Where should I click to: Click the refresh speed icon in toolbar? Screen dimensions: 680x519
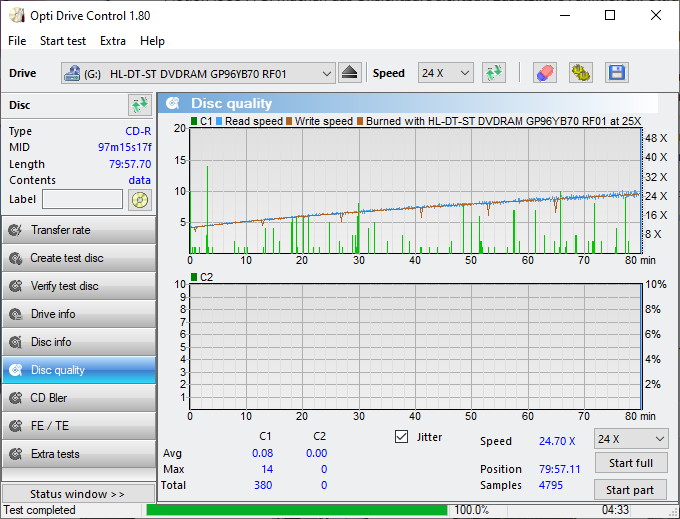tap(493, 73)
